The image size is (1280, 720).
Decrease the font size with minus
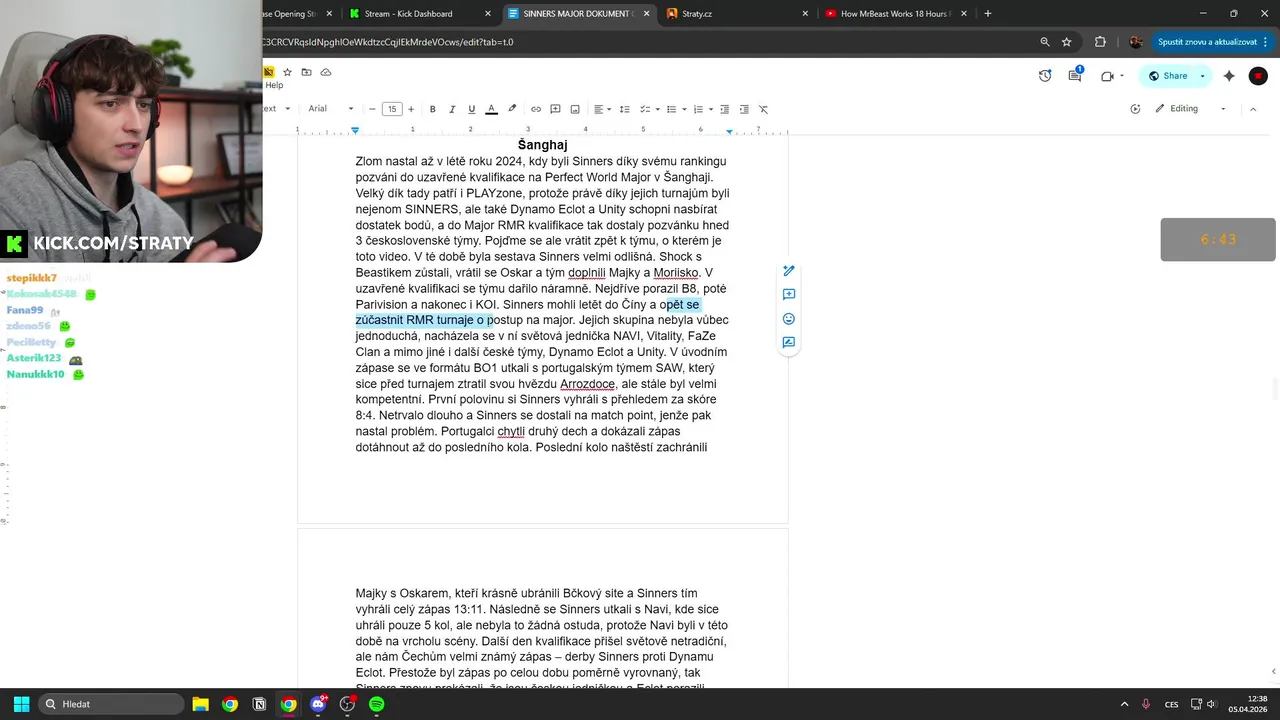pyautogui.click(x=373, y=109)
